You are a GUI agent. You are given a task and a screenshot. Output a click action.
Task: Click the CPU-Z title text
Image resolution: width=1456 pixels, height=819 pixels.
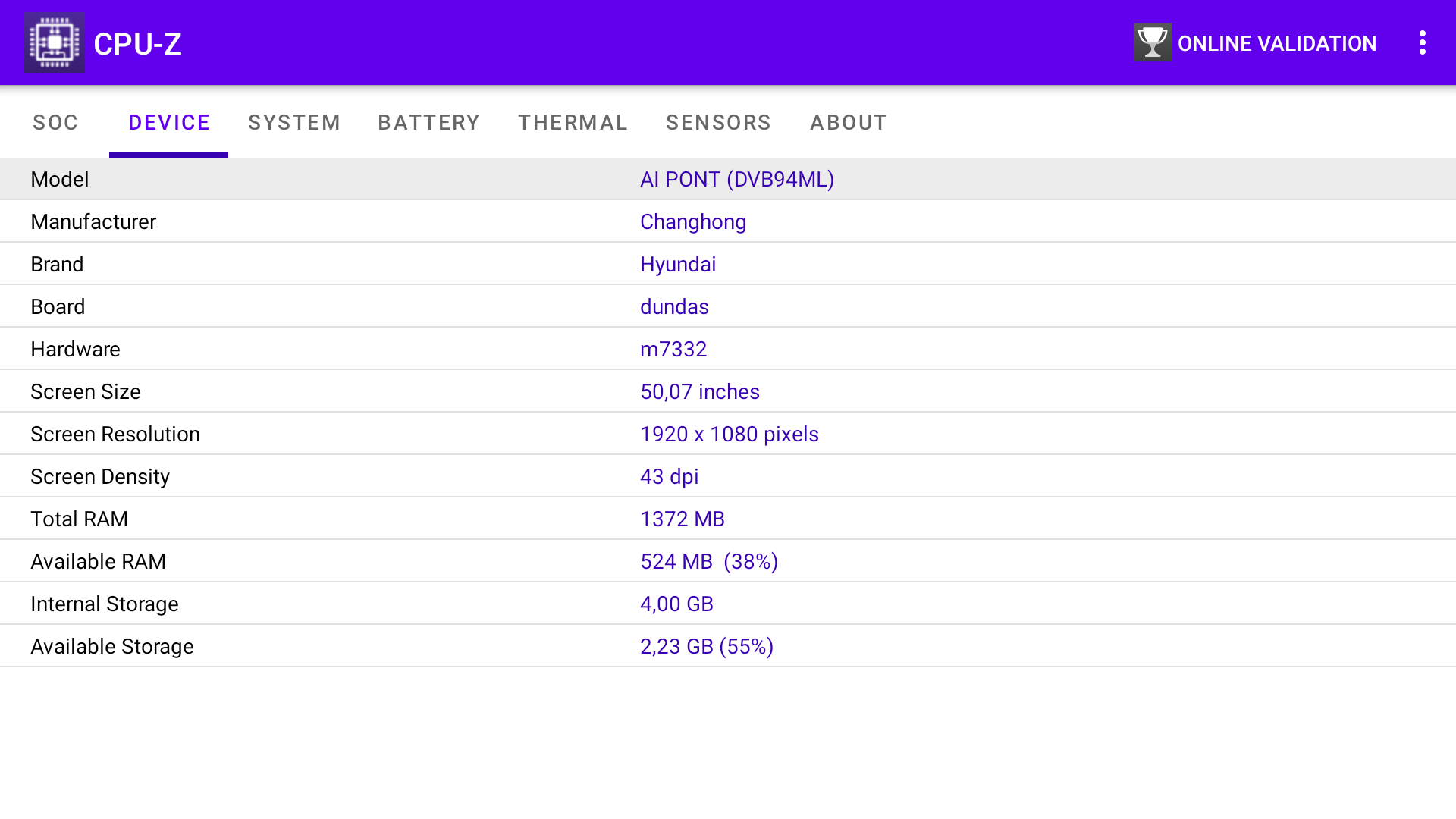[x=137, y=44]
